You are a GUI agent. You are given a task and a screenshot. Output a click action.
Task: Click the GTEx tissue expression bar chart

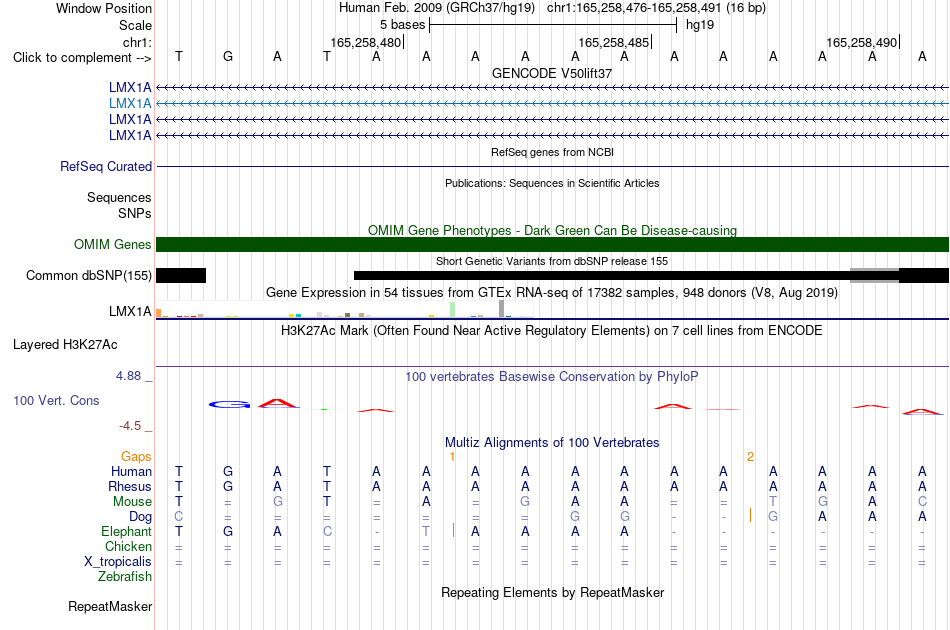344,310
